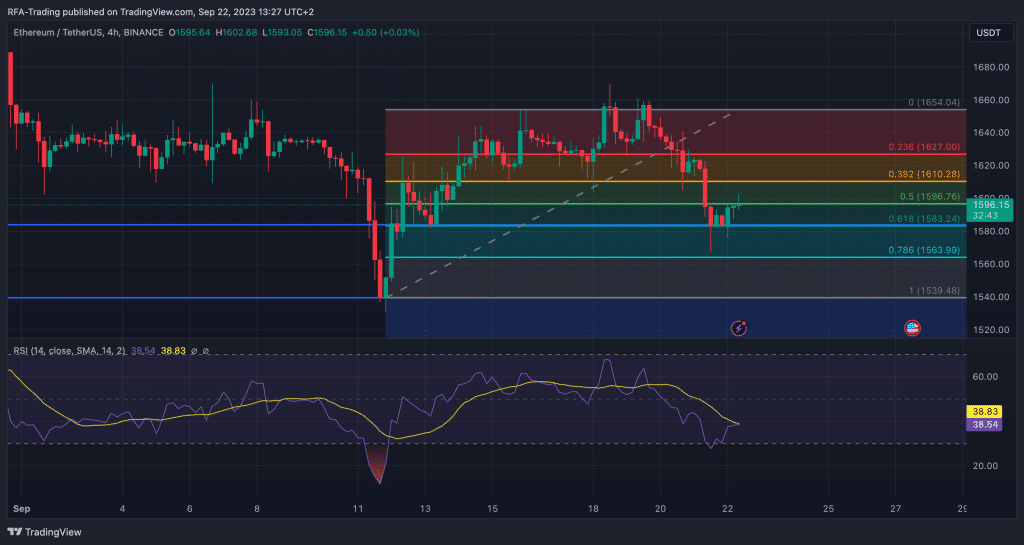Click the close price C1596.15
This screenshot has width=1024, height=545.
click(x=327, y=32)
